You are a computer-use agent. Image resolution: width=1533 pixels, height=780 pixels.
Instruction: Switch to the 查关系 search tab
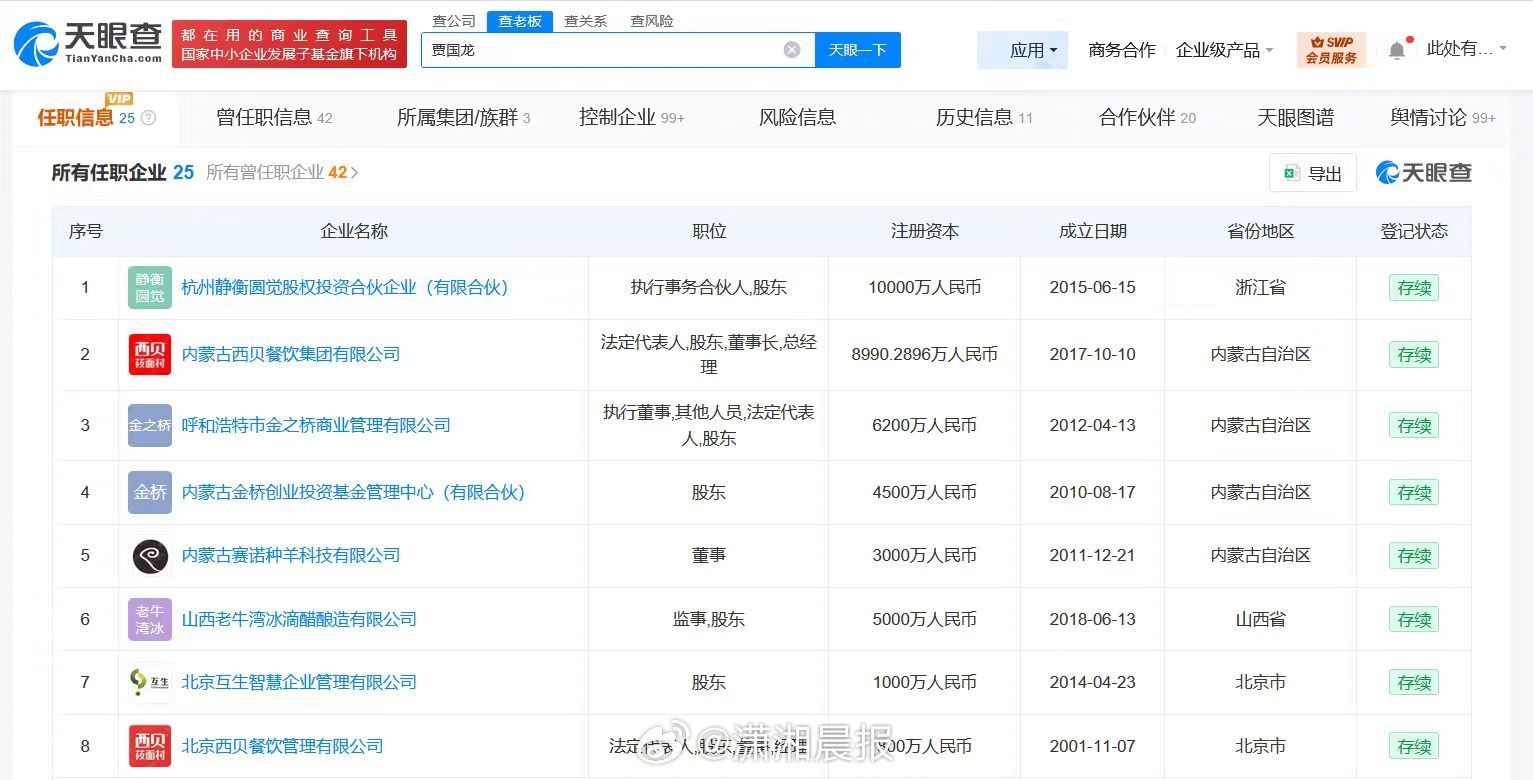[x=586, y=21]
